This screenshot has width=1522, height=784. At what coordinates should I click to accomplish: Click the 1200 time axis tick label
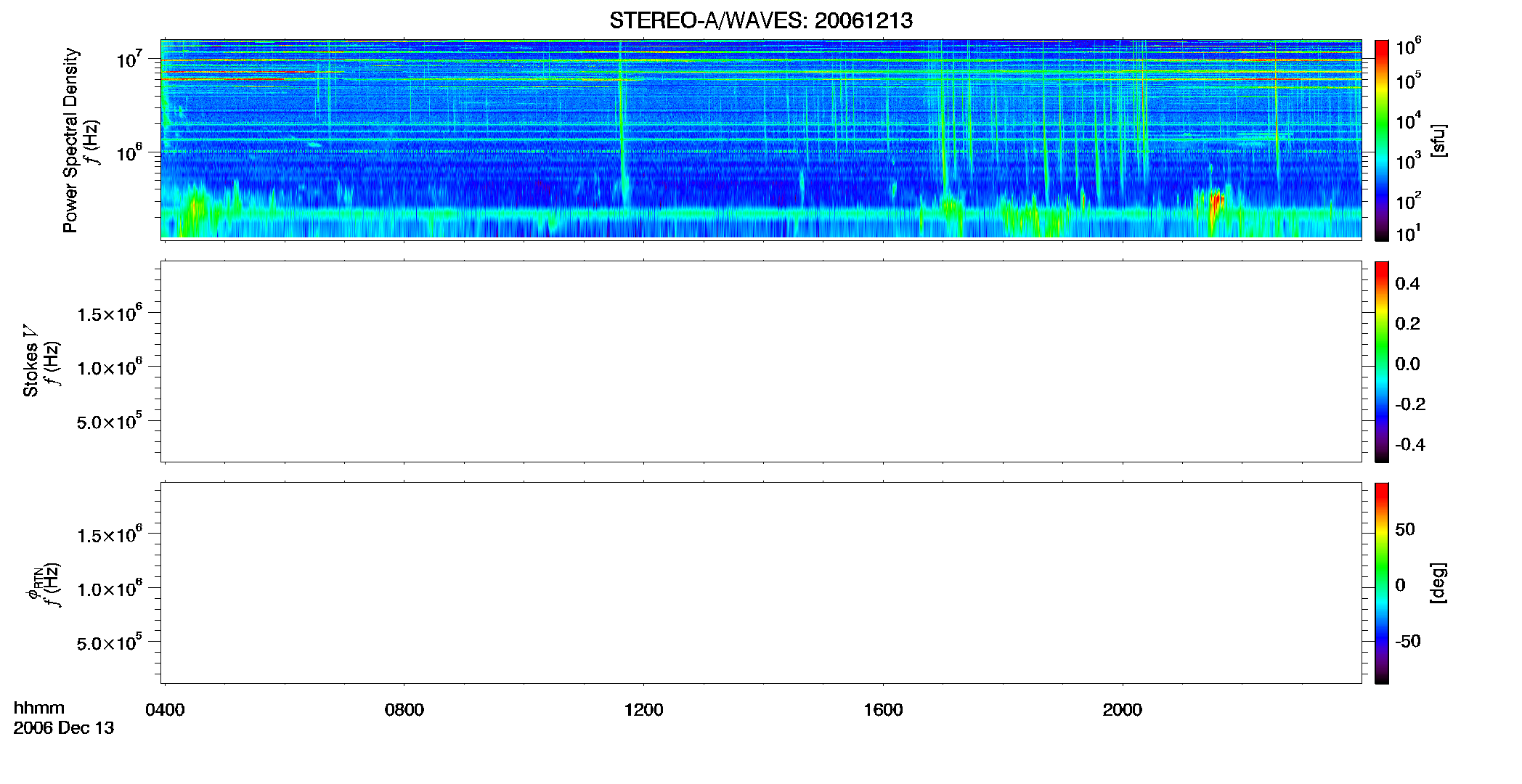(x=643, y=710)
